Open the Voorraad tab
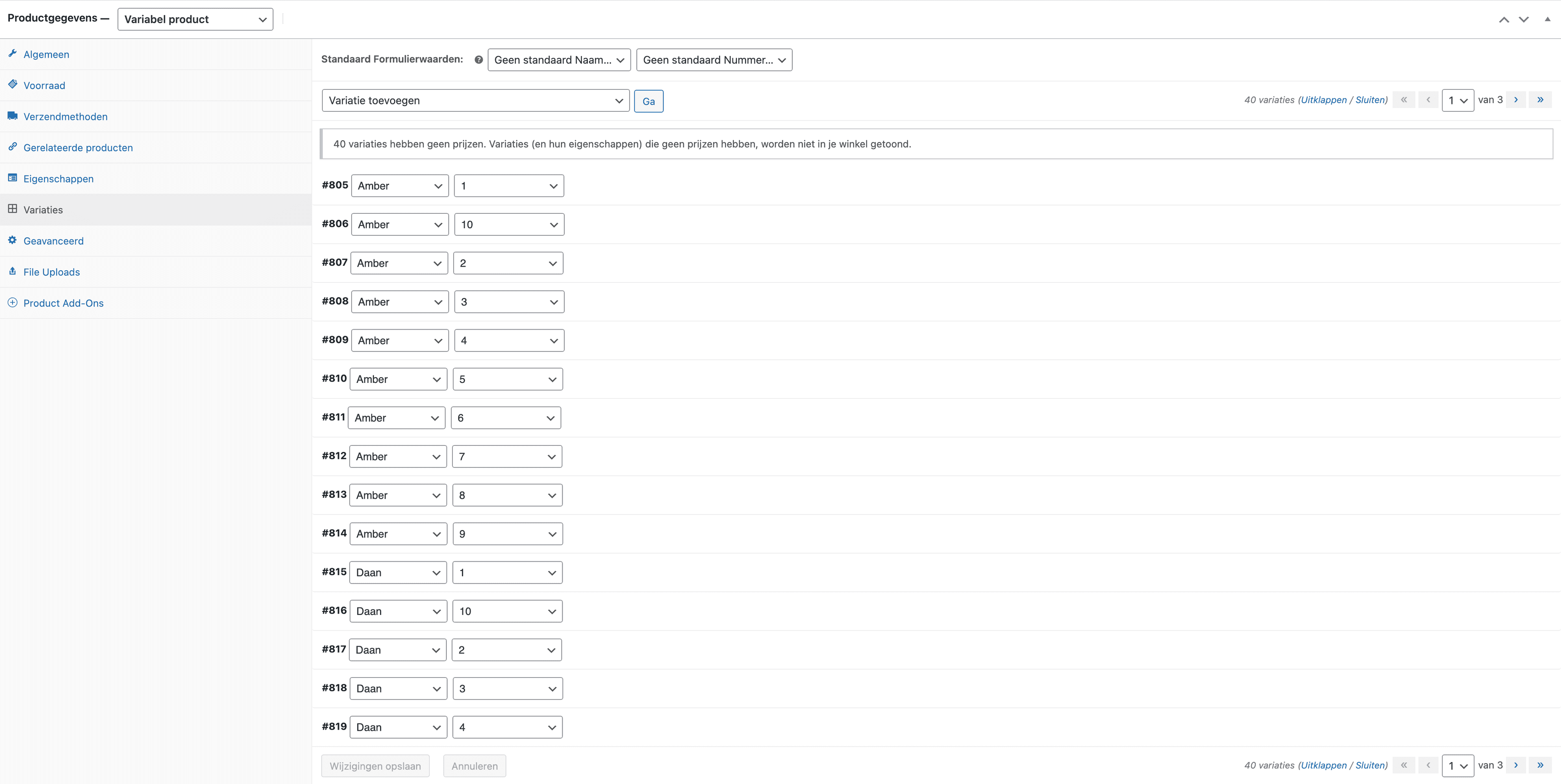 pos(156,85)
